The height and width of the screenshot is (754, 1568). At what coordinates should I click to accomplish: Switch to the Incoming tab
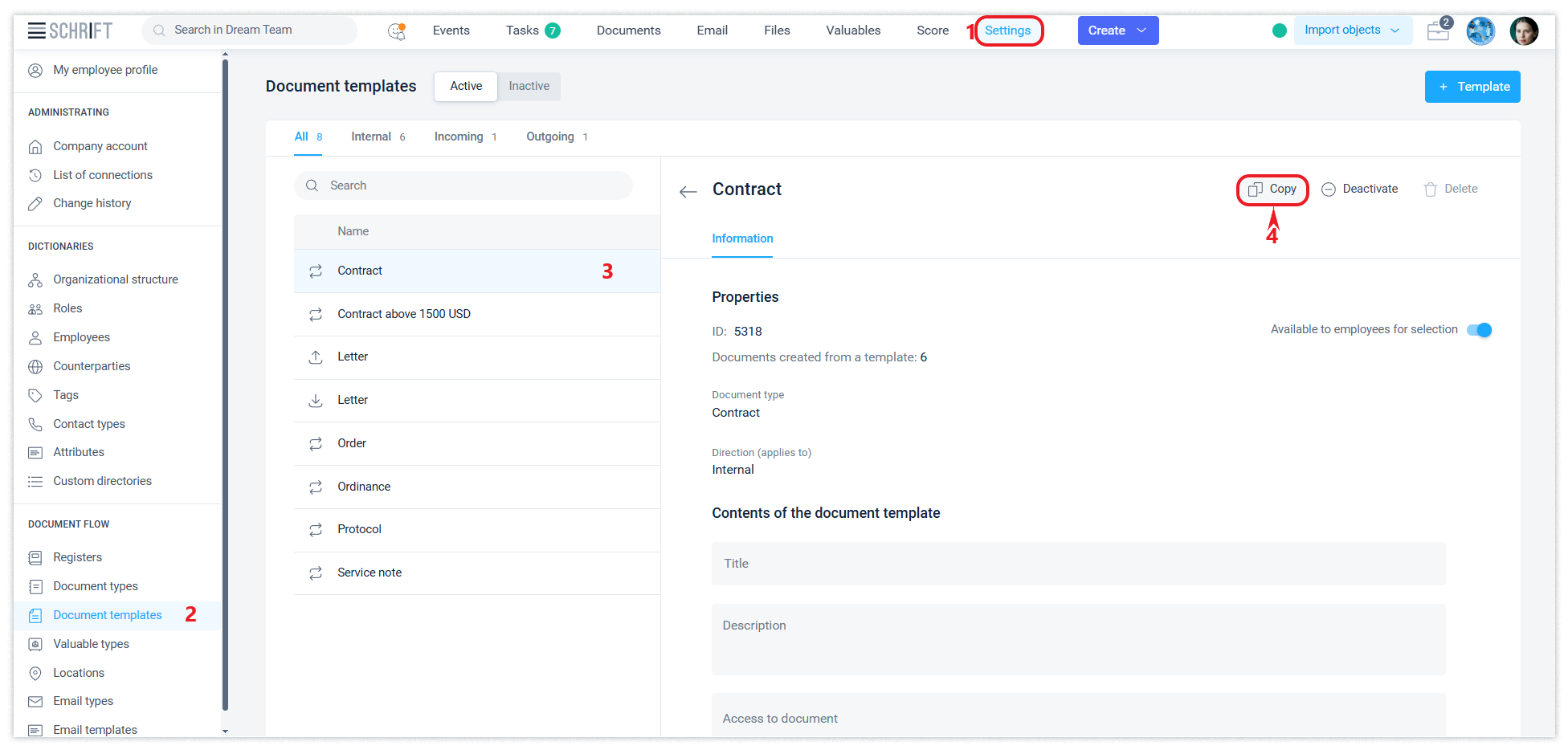click(x=459, y=137)
